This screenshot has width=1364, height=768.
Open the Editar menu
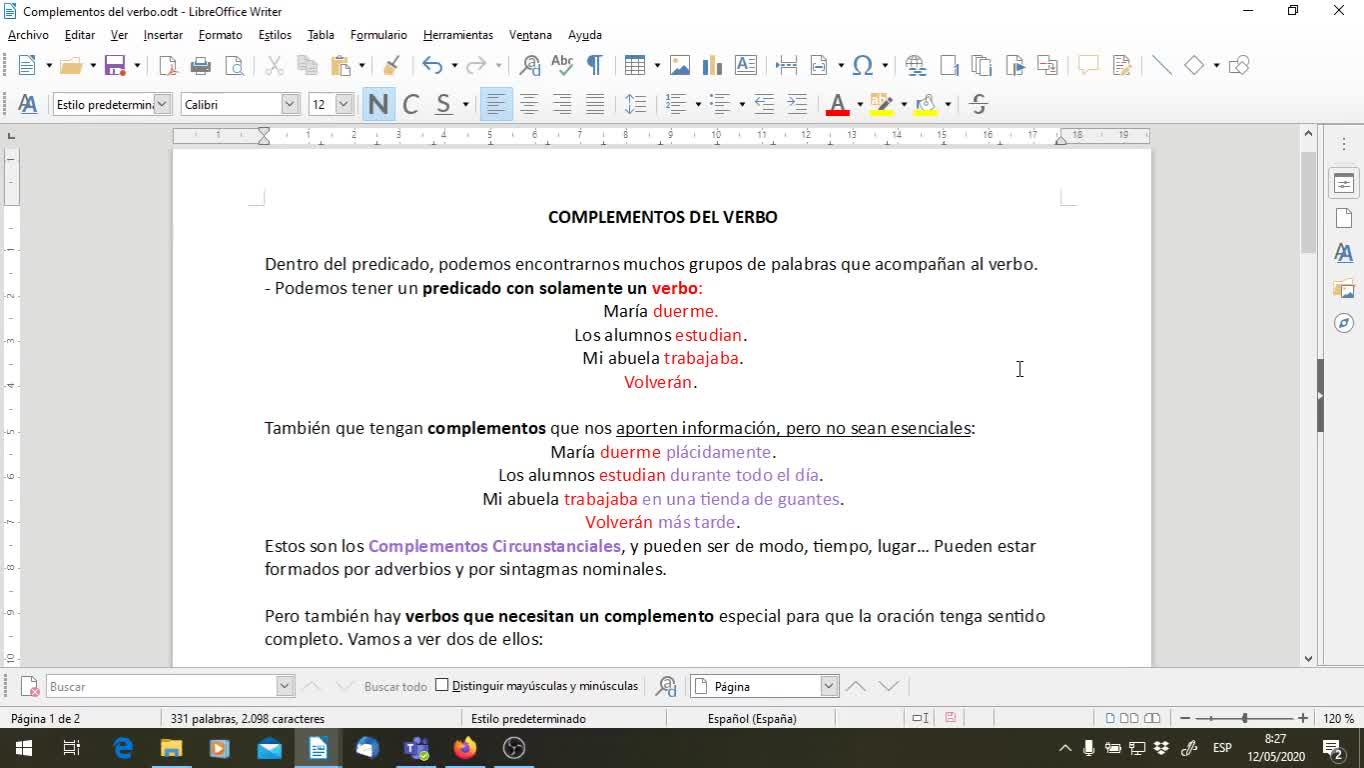tap(80, 35)
